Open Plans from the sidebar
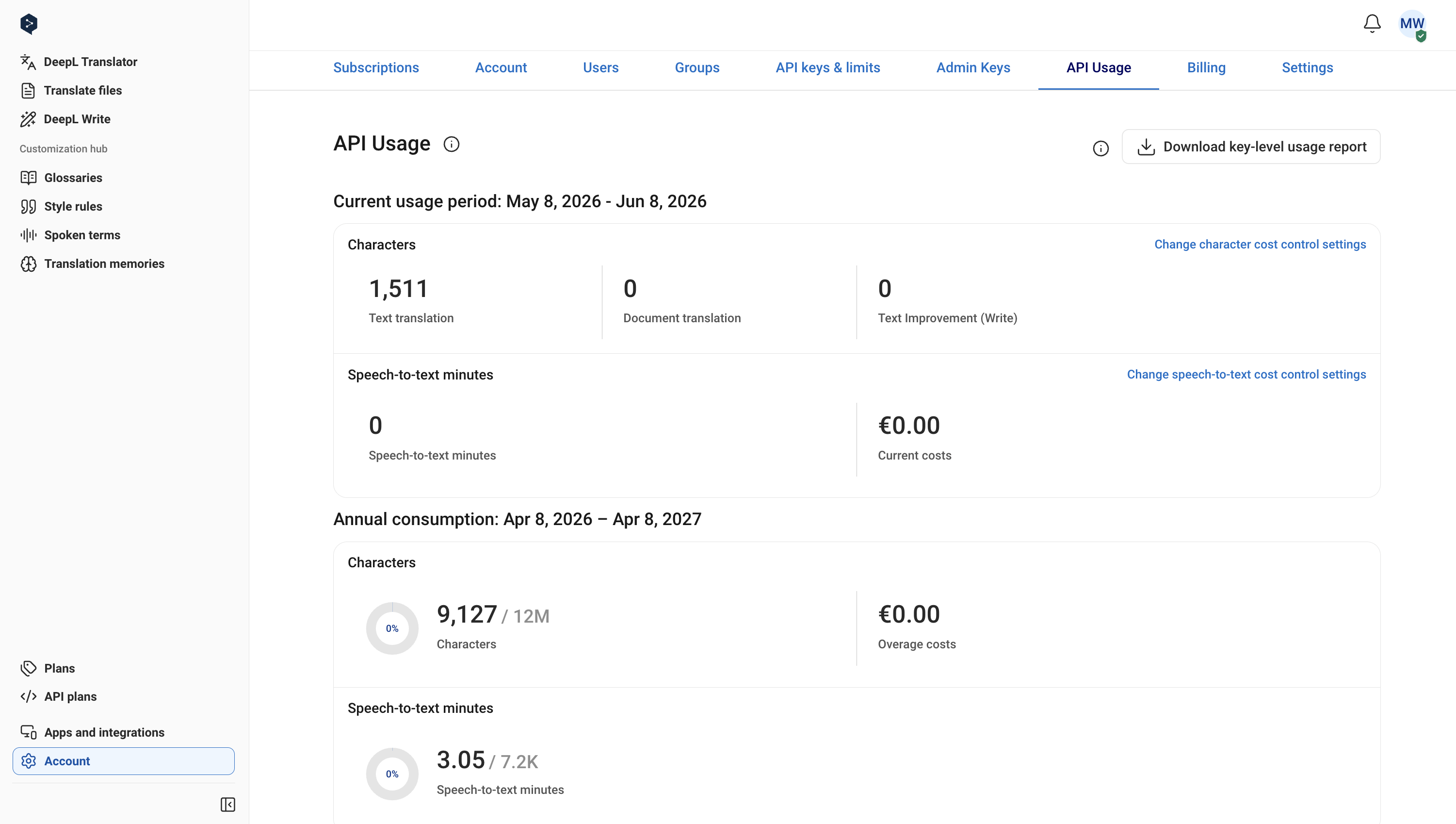This screenshot has height=824, width=1456. (x=59, y=668)
